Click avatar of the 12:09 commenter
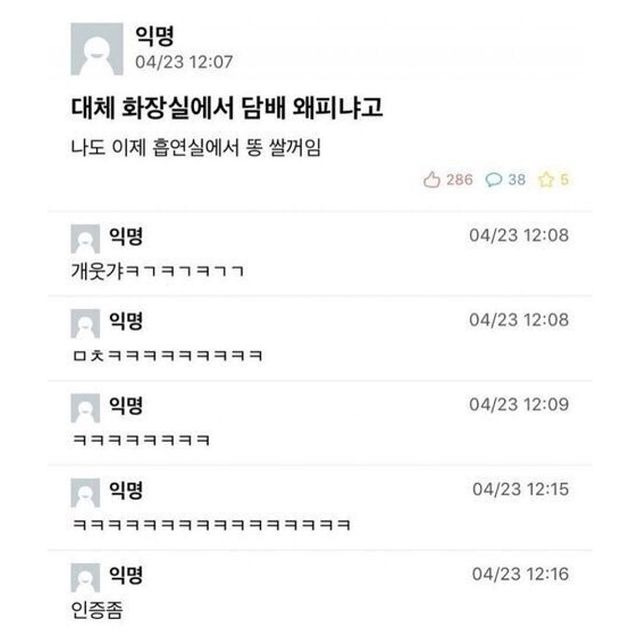The image size is (640, 640). point(85,408)
